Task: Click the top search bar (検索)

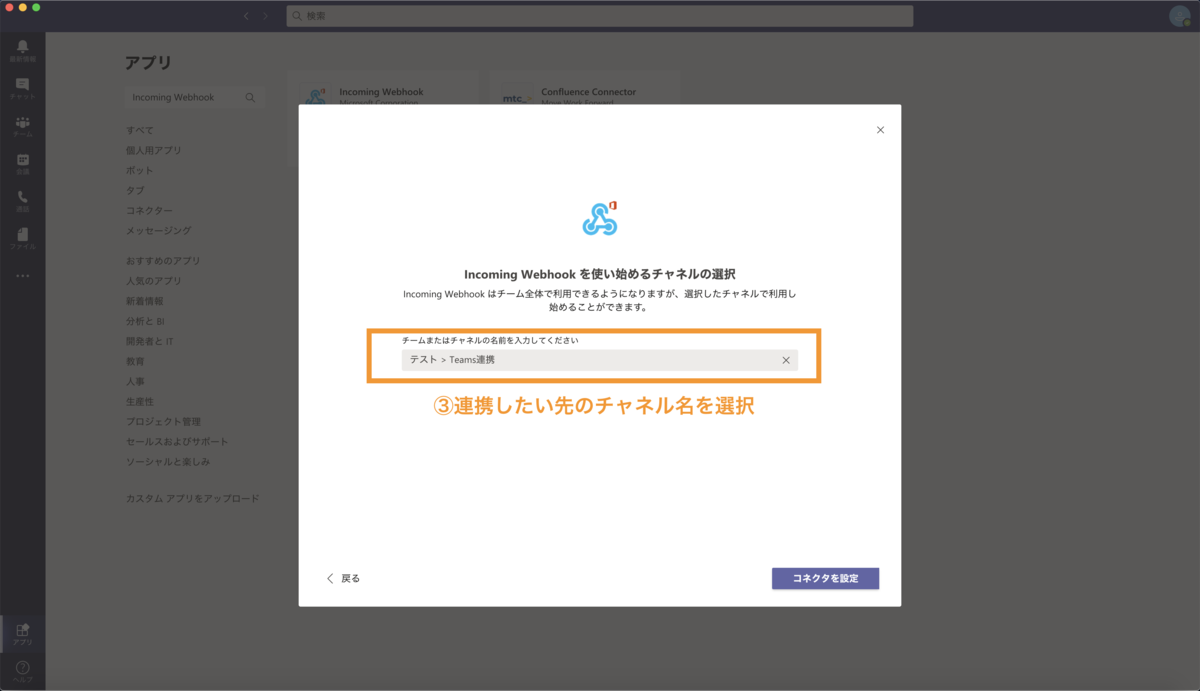Action: [x=600, y=16]
